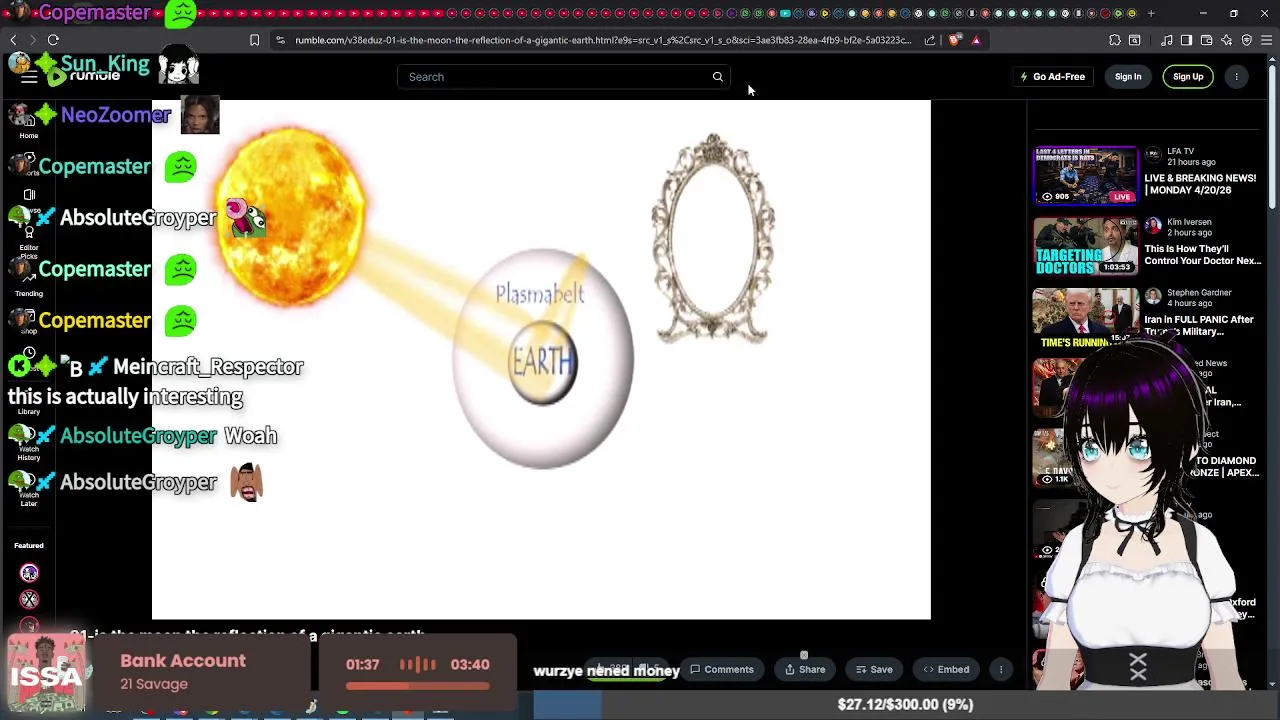
Task: Click the Embed button below the video
Action: coord(946,670)
